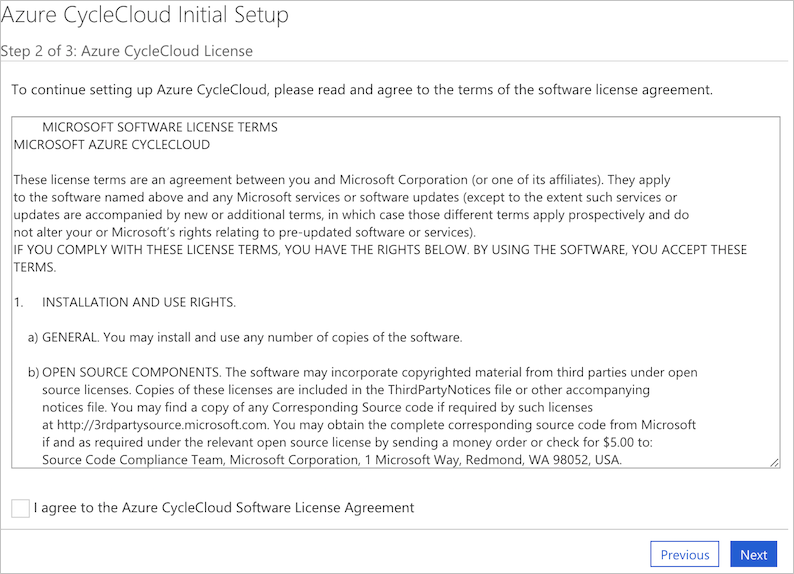Proceed with the Next button

click(754, 555)
